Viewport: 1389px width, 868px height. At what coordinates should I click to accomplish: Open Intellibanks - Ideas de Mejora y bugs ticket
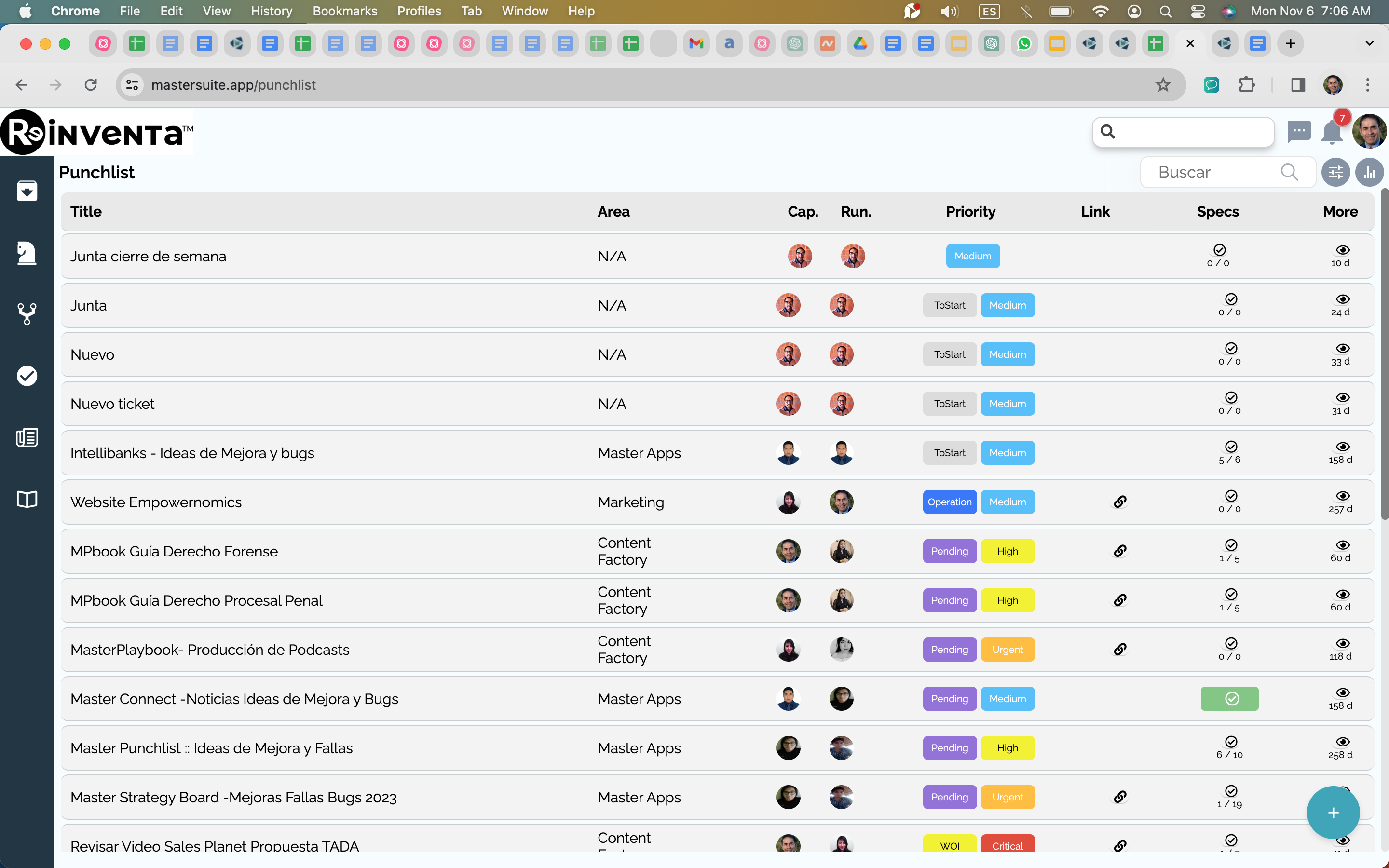(x=192, y=453)
